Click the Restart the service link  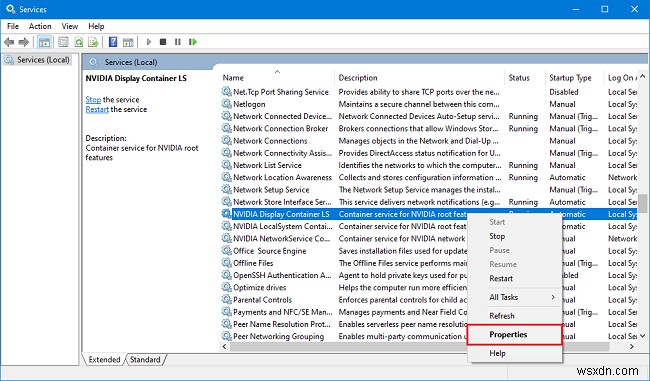tap(97, 109)
